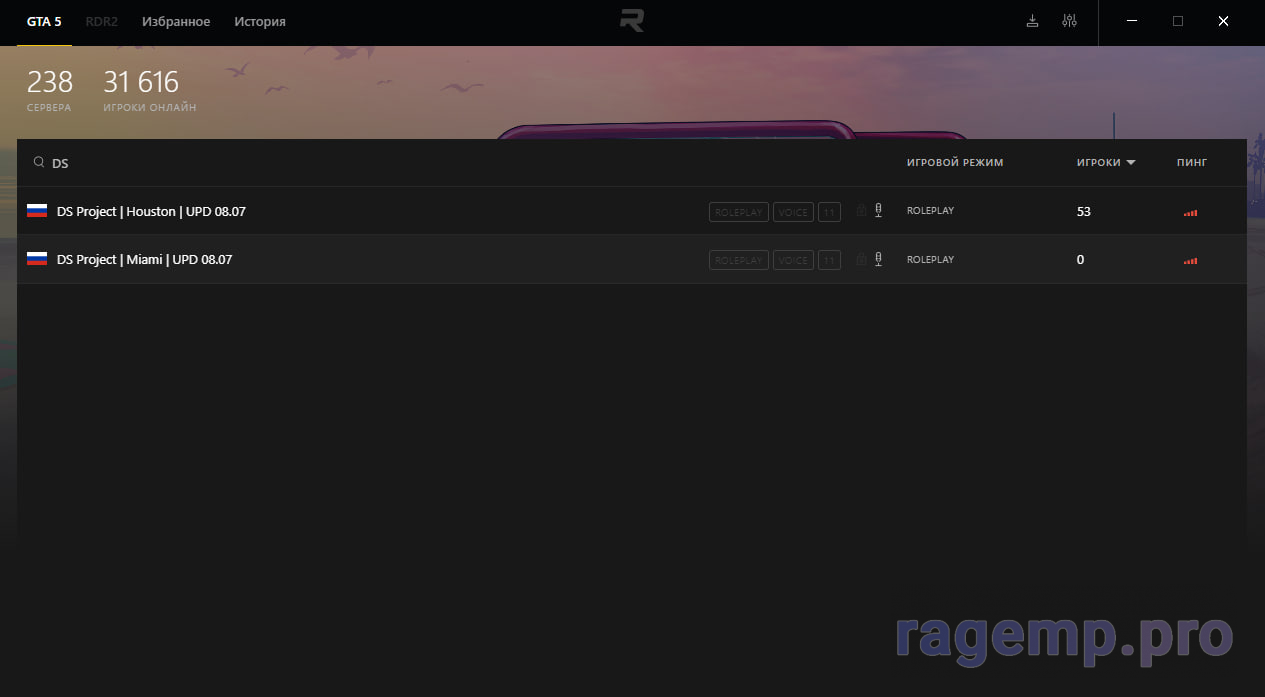The width and height of the screenshot is (1265, 697).
Task: Click the microphone icon on the Houston row
Action: (x=878, y=211)
